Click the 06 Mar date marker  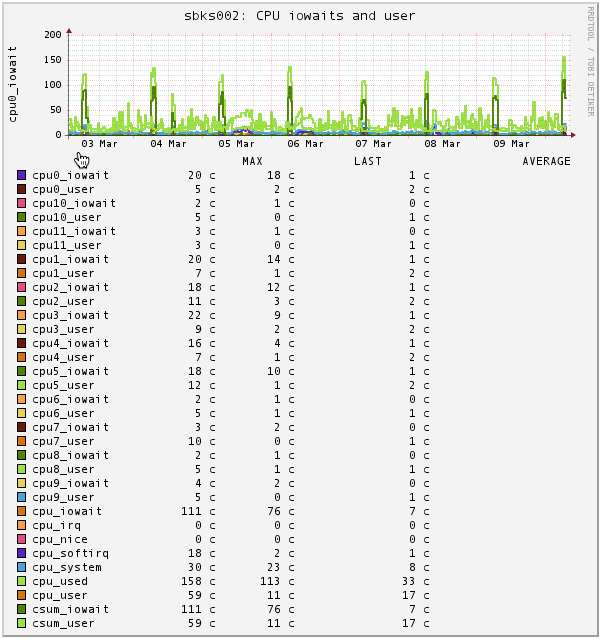(x=305, y=144)
